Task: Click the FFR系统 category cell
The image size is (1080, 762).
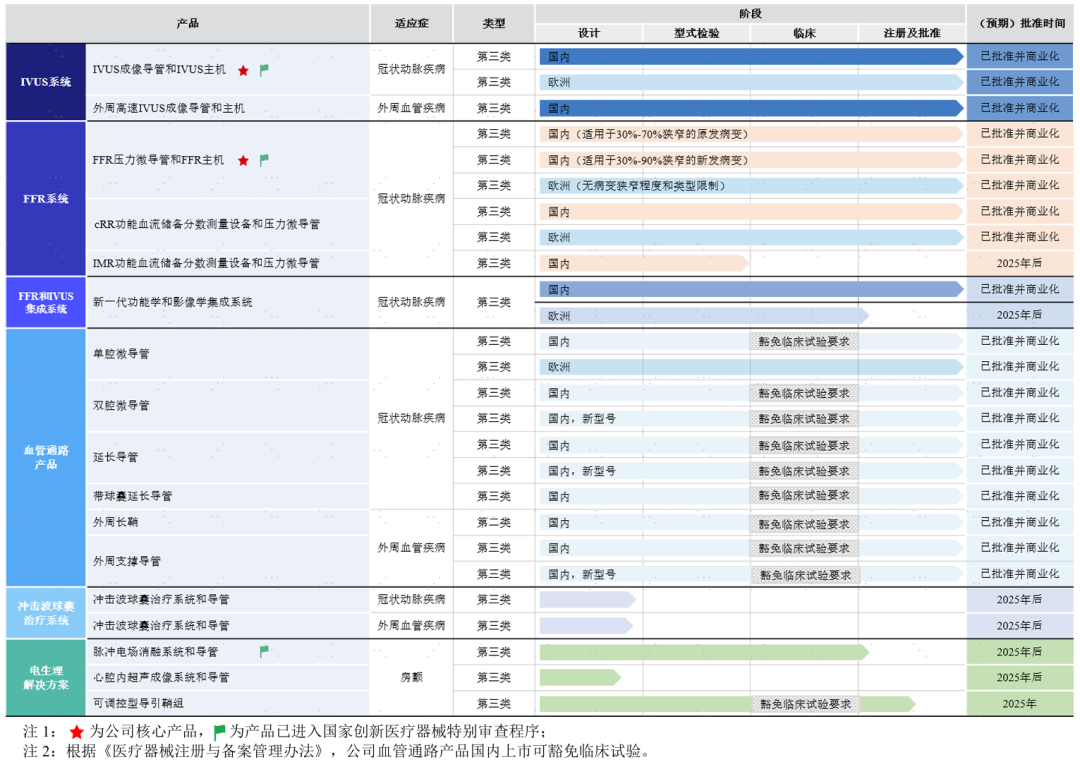Action: pyautogui.click(x=45, y=198)
